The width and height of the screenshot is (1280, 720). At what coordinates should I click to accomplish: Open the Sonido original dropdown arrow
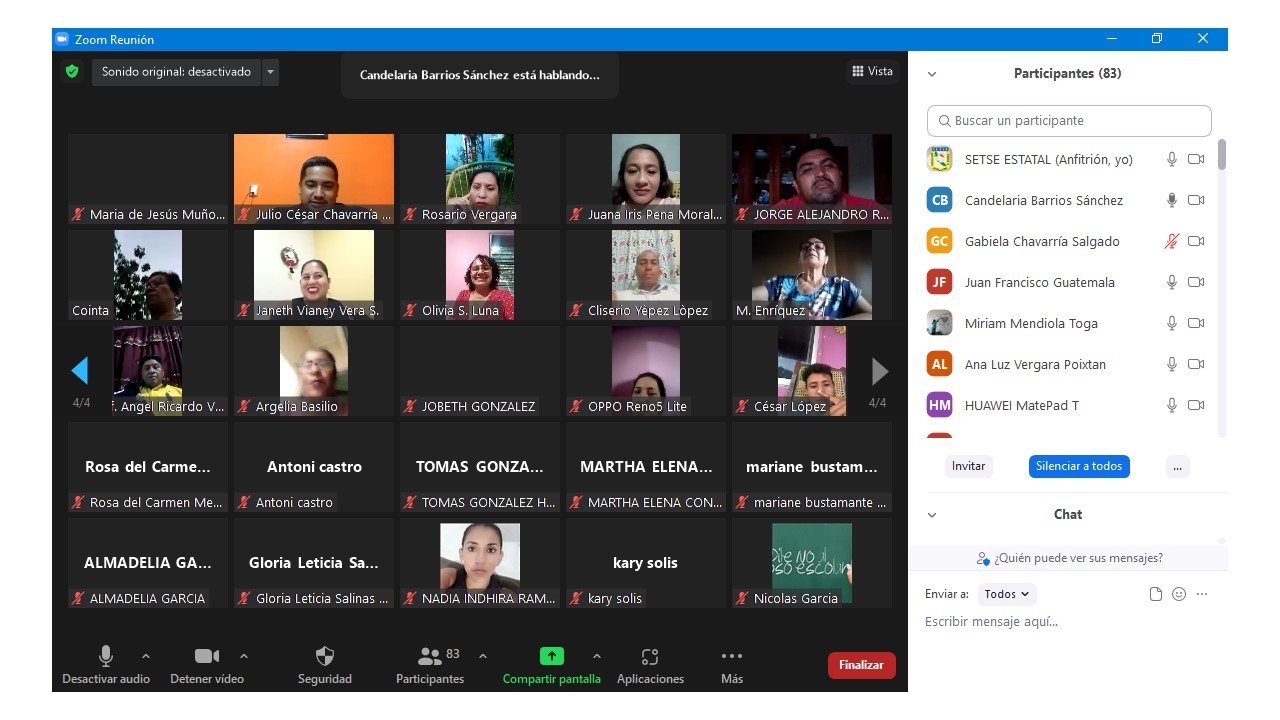[270, 72]
